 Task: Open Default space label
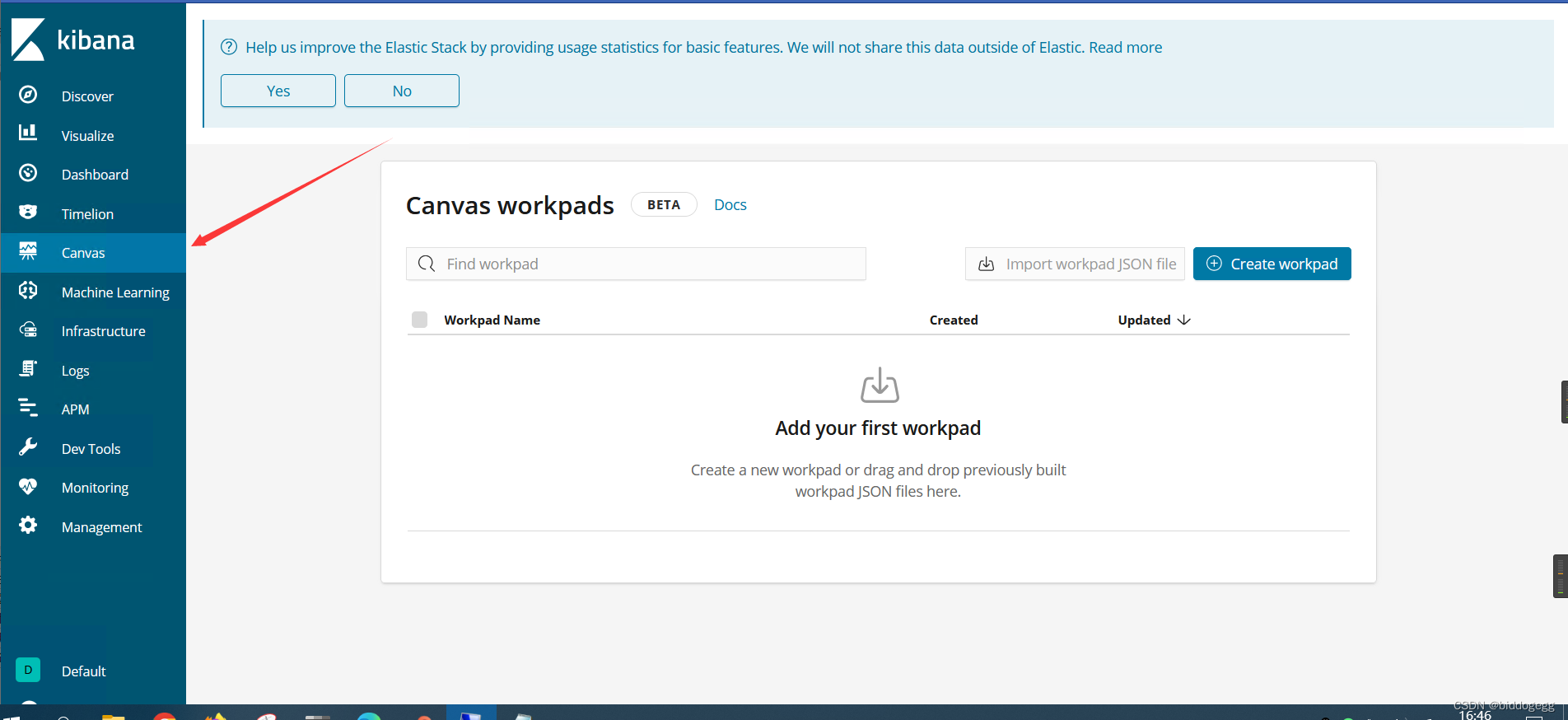tap(83, 671)
